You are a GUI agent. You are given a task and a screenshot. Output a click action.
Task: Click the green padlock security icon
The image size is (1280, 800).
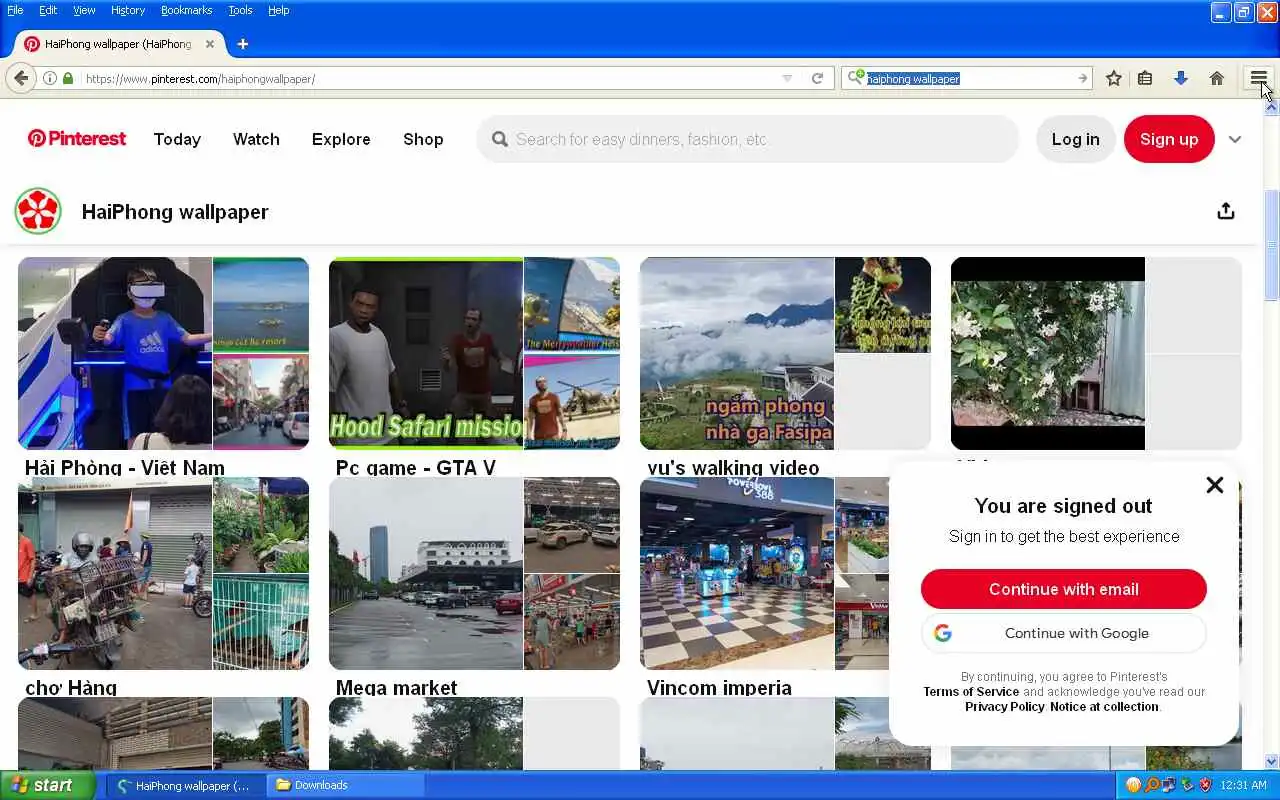(68, 78)
